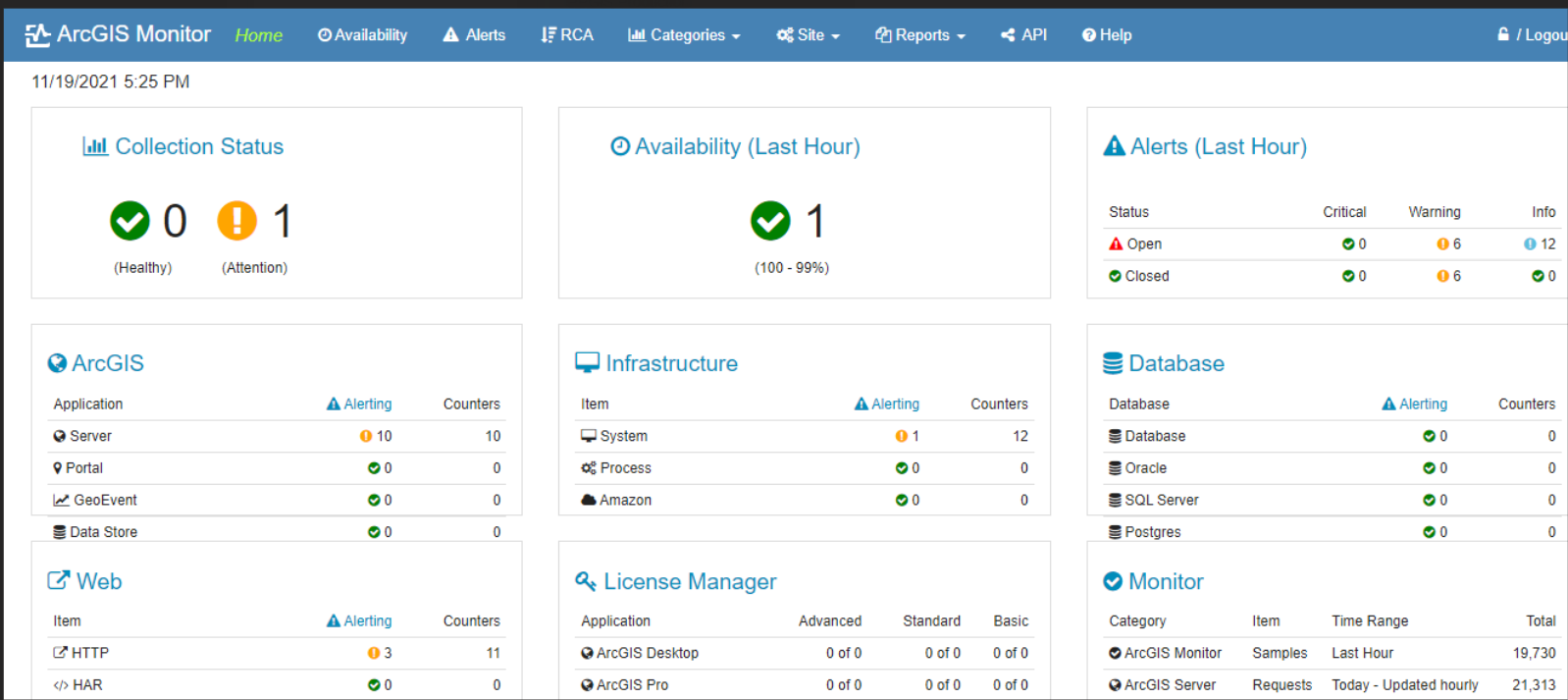This screenshot has width=1568, height=700.
Task: Click the Portal map pin icon
Action: point(58,468)
